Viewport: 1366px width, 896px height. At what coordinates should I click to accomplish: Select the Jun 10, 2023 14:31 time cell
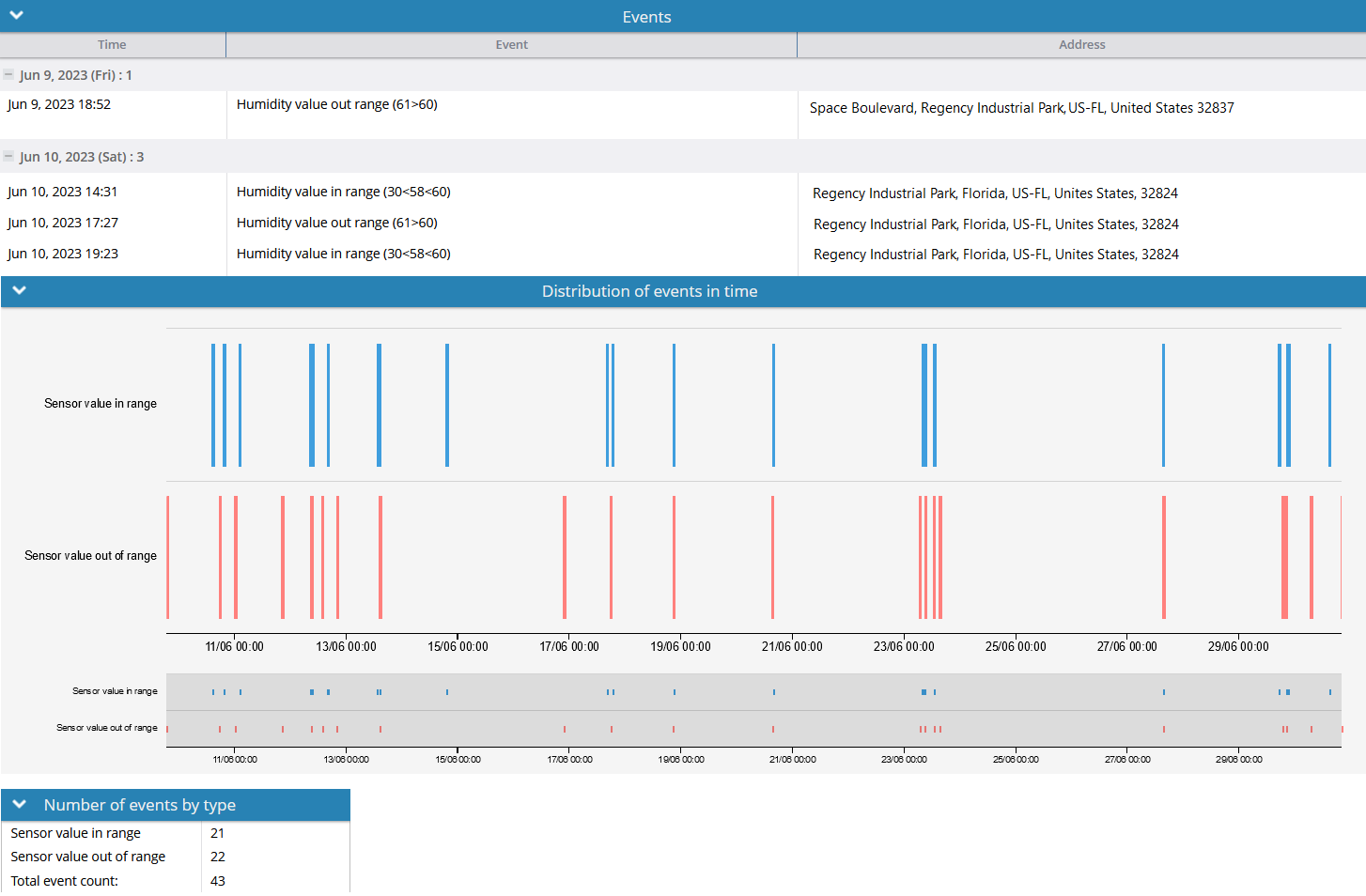(63, 192)
